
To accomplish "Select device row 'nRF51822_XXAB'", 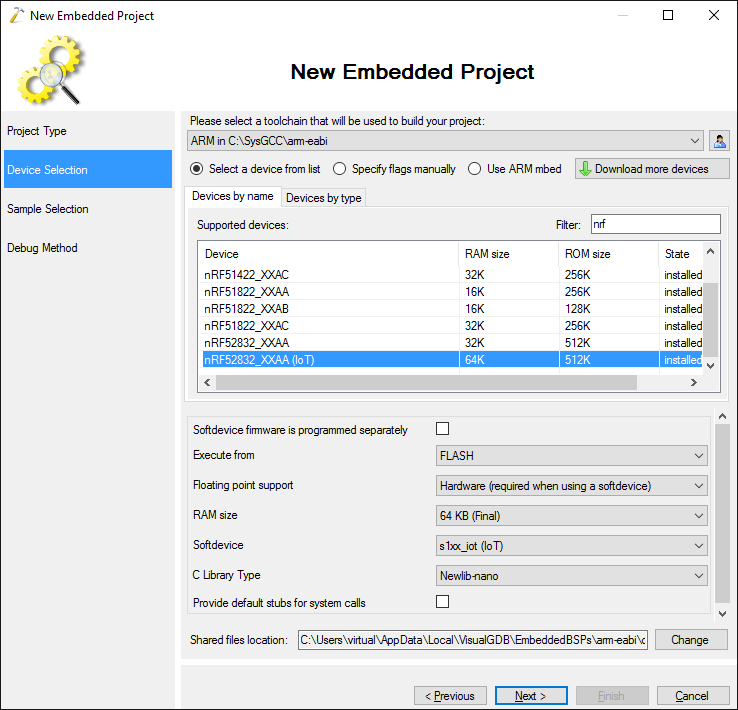I will (x=452, y=309).
